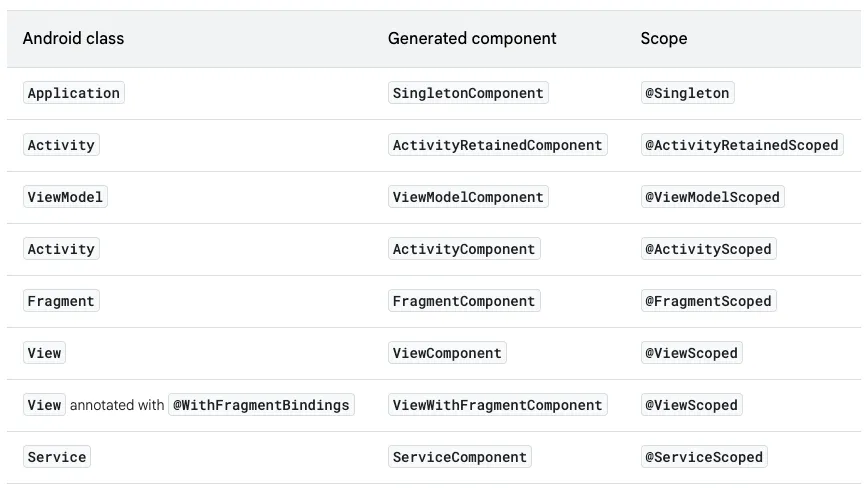Viewport: 865px width, 499px height.
Task: Select the ViewWithFragmentComponent code label
Action: tap(497, 405)
